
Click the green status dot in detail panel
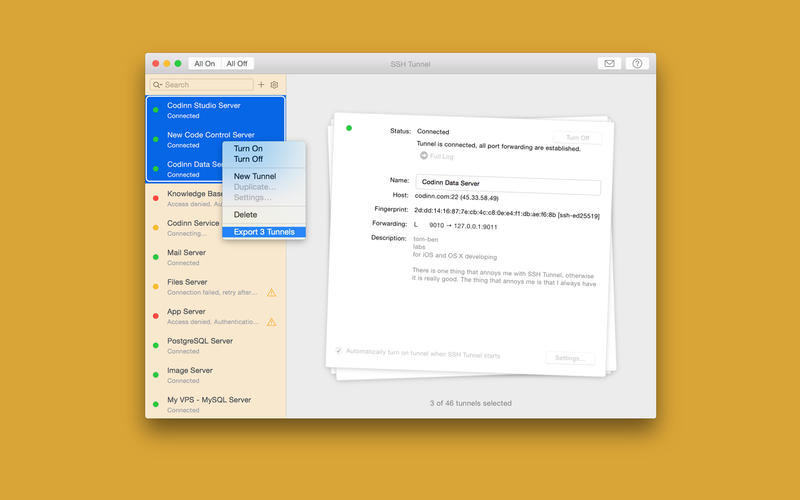349,128
